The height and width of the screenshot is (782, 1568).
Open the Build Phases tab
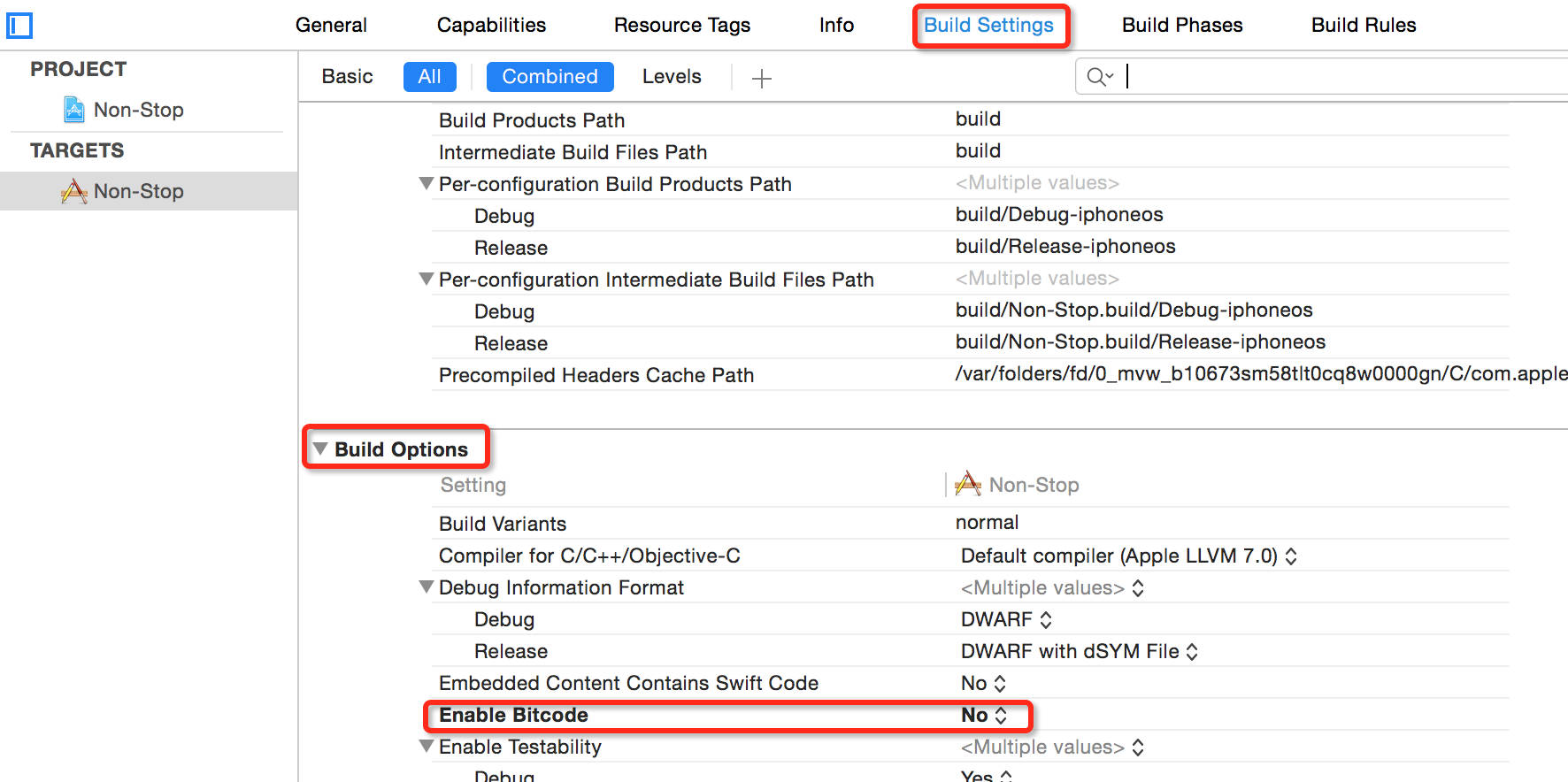[1182, 26]
